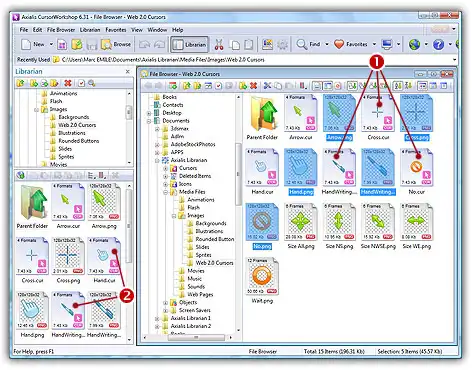Select the Wait.png thumbnail

(262, 280)
